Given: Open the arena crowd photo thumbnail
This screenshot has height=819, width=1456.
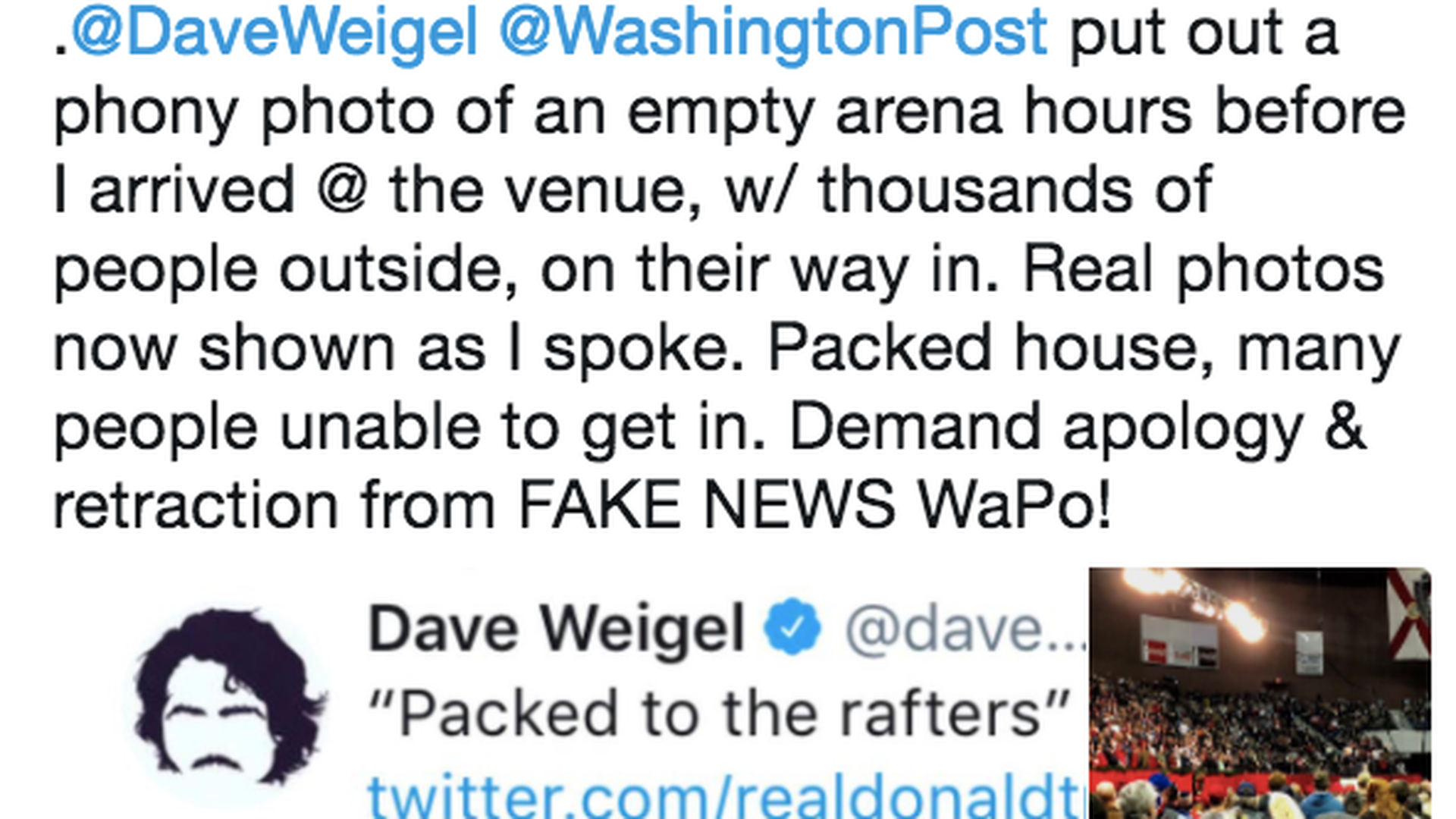Looking at the screenshot, I should point(1260,693).
